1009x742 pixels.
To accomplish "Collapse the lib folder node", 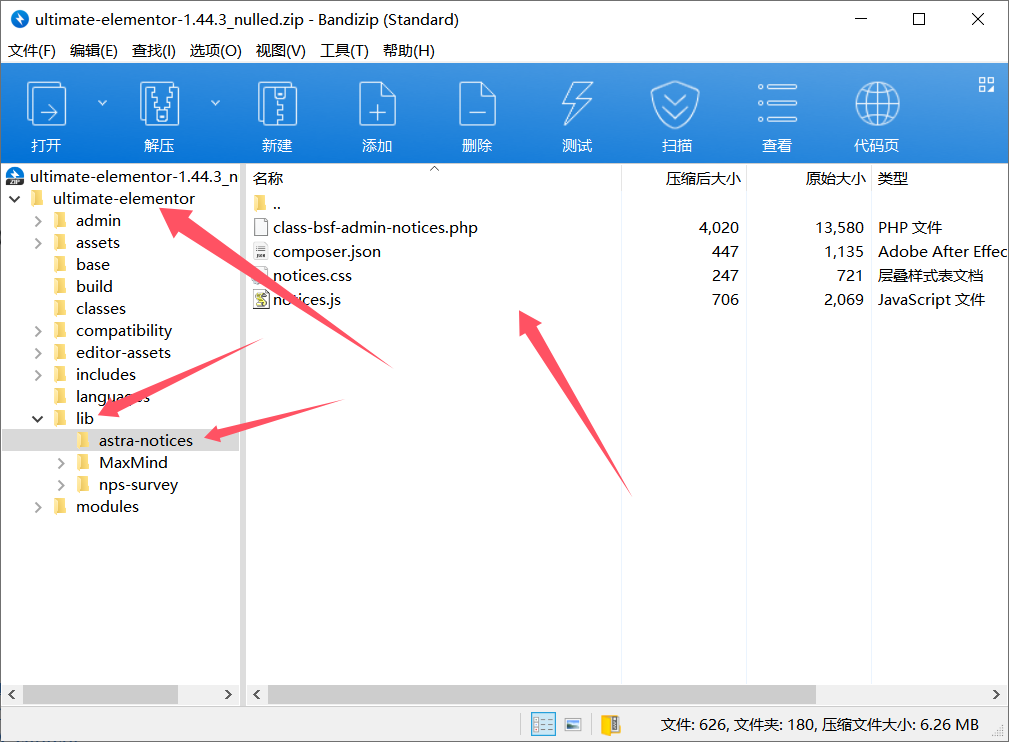I will pyautogui.click(x=38, y=419).
